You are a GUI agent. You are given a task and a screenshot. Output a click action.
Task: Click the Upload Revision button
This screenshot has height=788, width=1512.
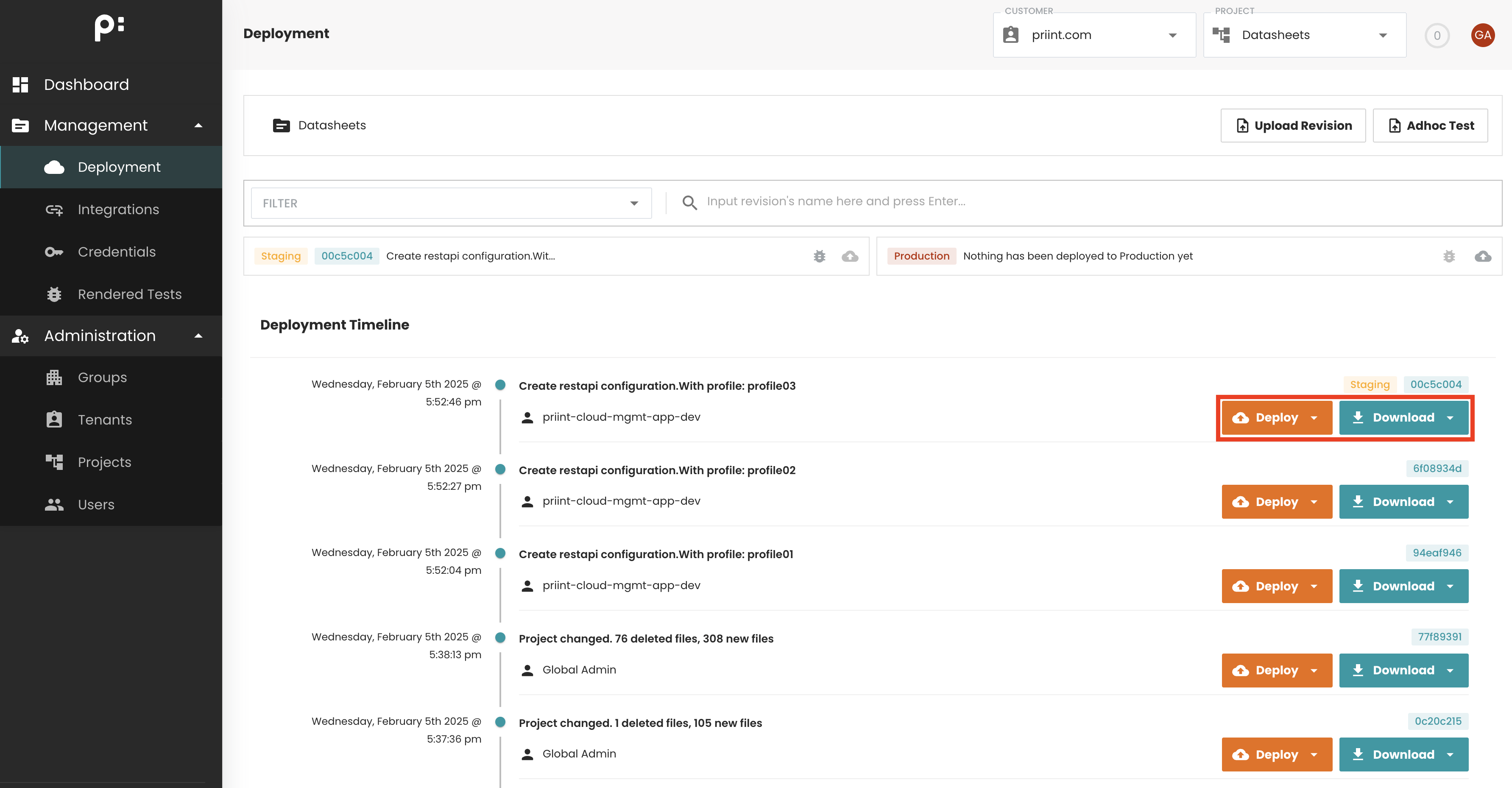click(x=1293, y=125)
